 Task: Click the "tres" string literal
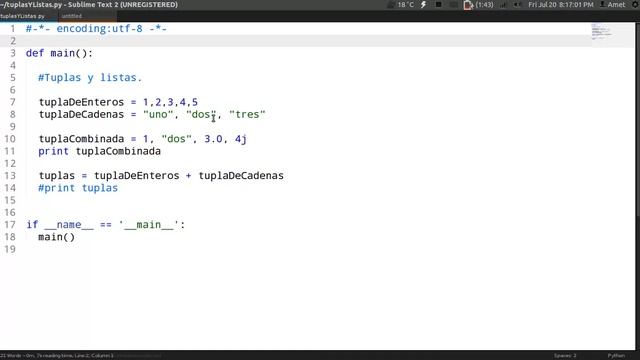[247, 114]
